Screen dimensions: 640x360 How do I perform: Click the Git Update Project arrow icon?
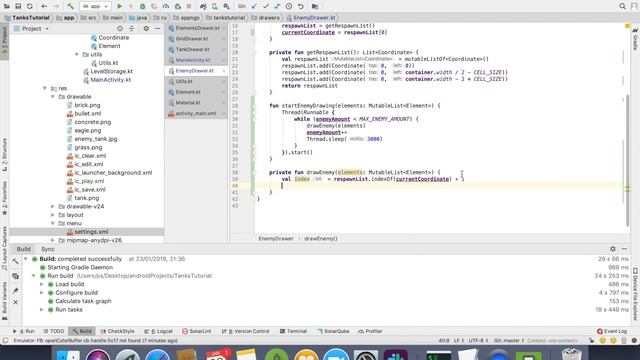(x=254, y=6)
